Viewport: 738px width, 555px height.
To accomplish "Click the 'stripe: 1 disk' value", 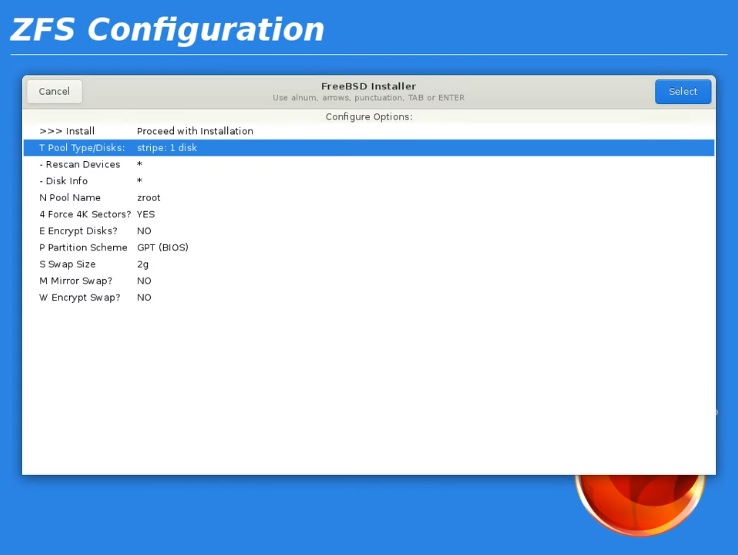I will point(167,148).
